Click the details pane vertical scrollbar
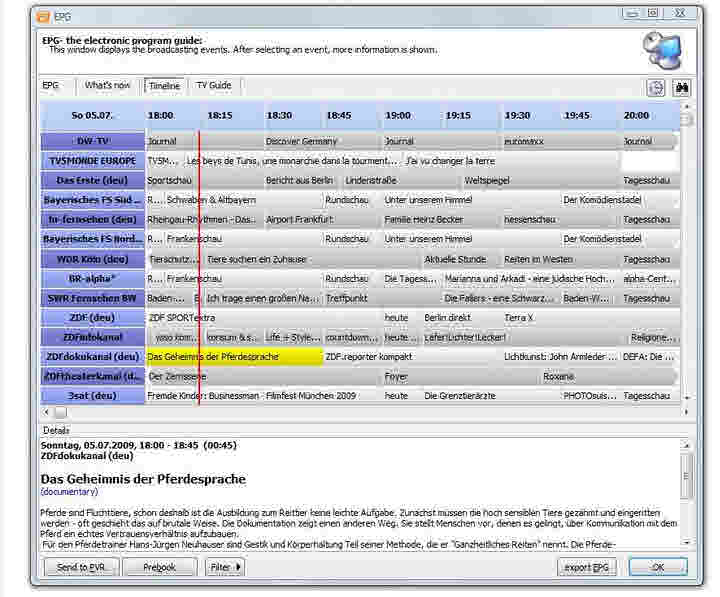Screen dimensions: 720x597 coord(686,490)
